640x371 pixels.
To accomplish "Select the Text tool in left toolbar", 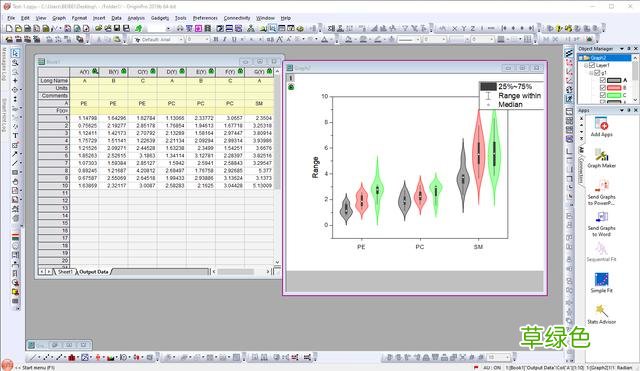I will tap(15, 136).
